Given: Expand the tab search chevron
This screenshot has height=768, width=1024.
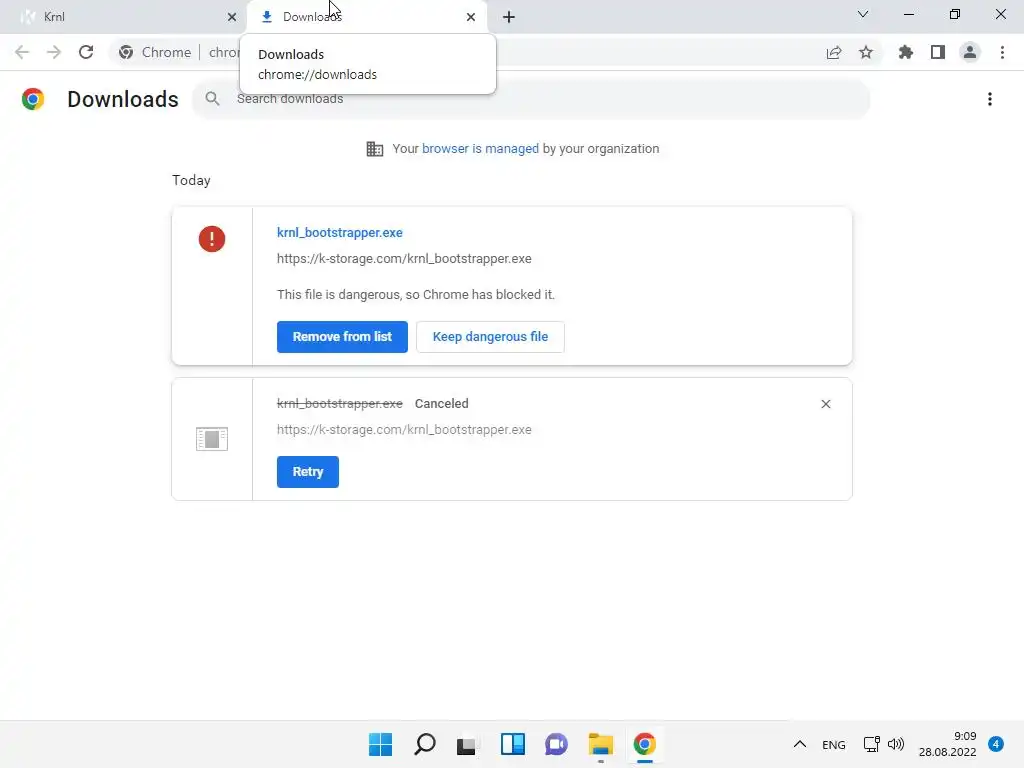Looking at the screenshot, I should pyautogui.click(x=863, y=14).
